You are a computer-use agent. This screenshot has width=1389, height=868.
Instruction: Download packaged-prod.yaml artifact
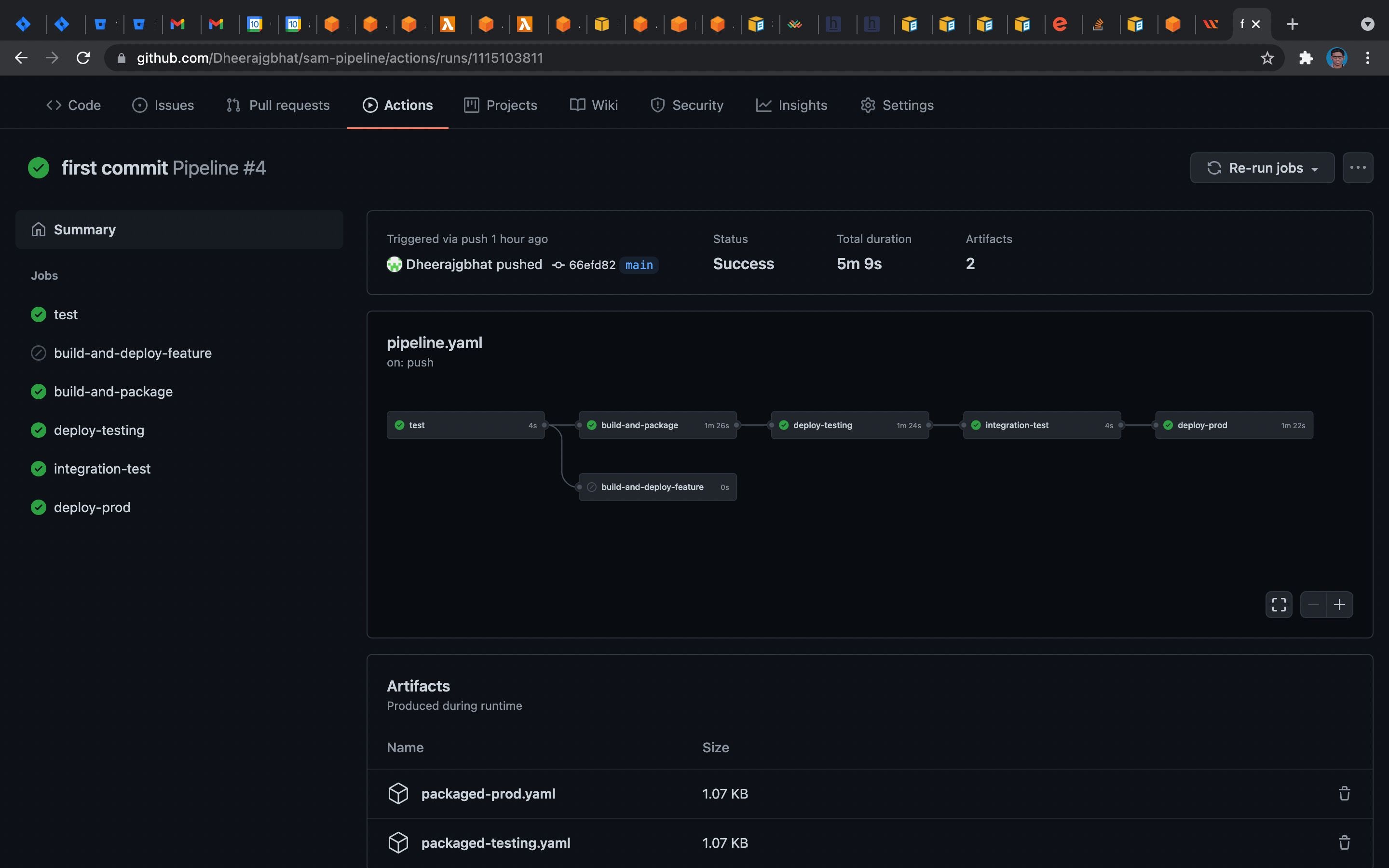click(x=488, y=793)
